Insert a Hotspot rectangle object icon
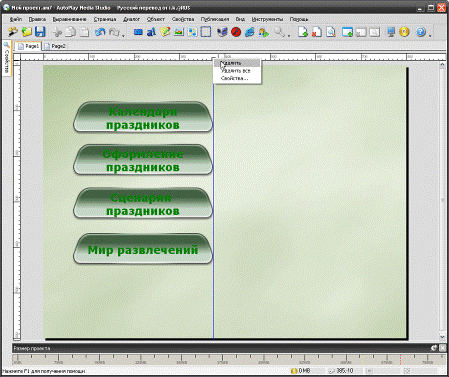The image size is (449, 377). pos(206,32)
